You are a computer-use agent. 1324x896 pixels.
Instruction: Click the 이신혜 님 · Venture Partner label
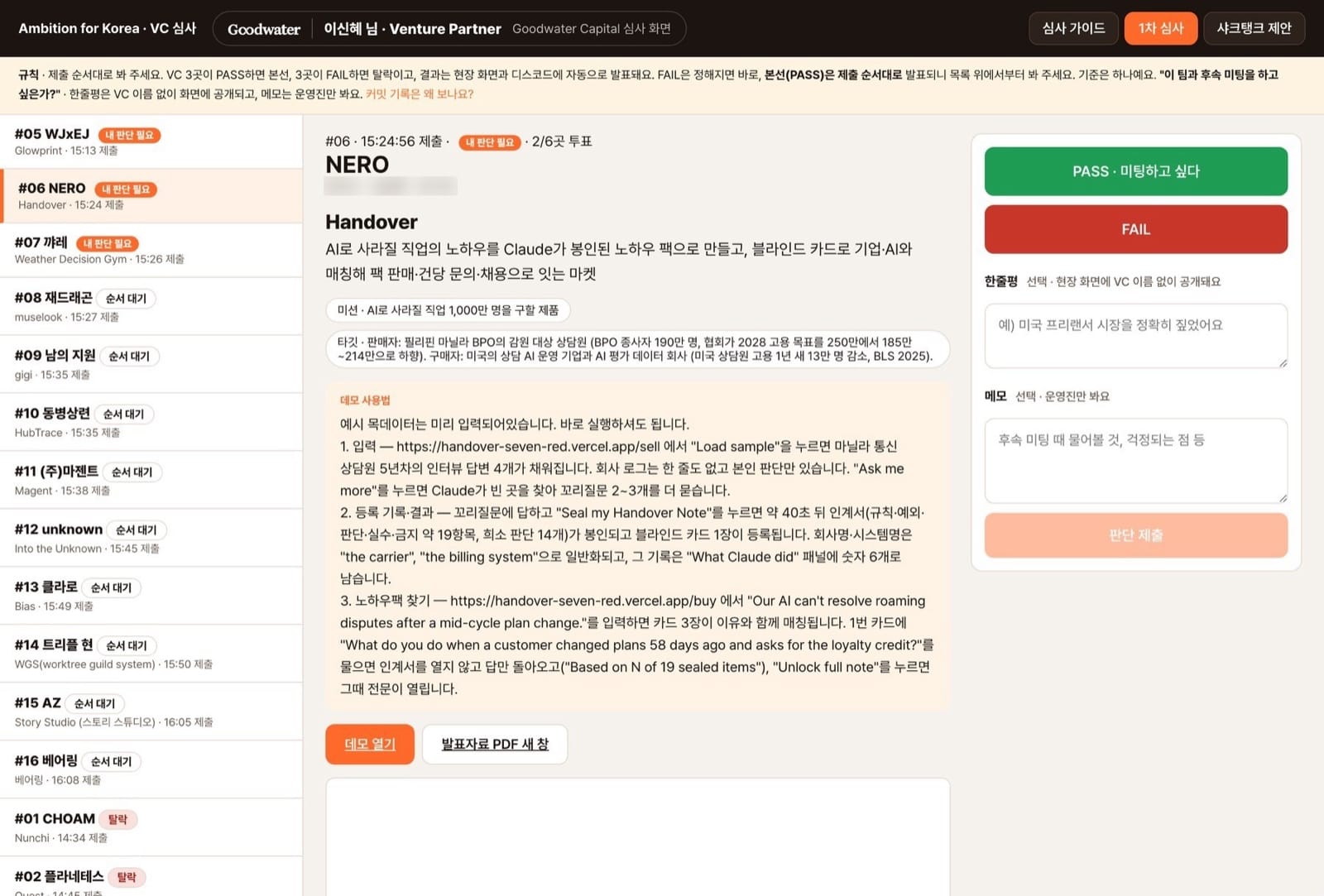point(412,29)
